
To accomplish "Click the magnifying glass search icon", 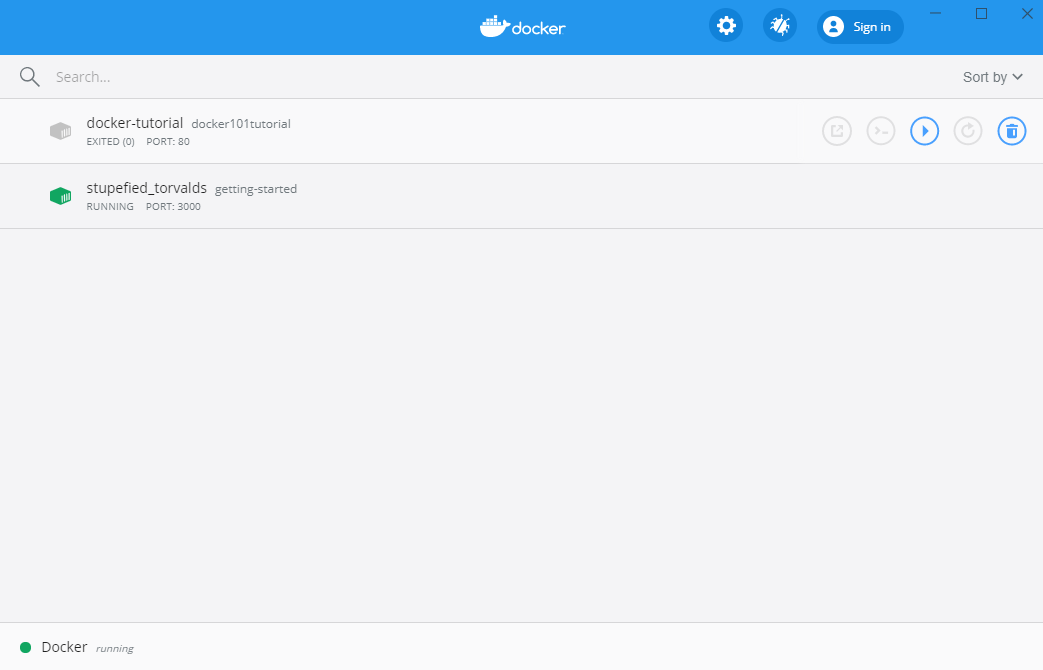I will (x=29, y=77).
